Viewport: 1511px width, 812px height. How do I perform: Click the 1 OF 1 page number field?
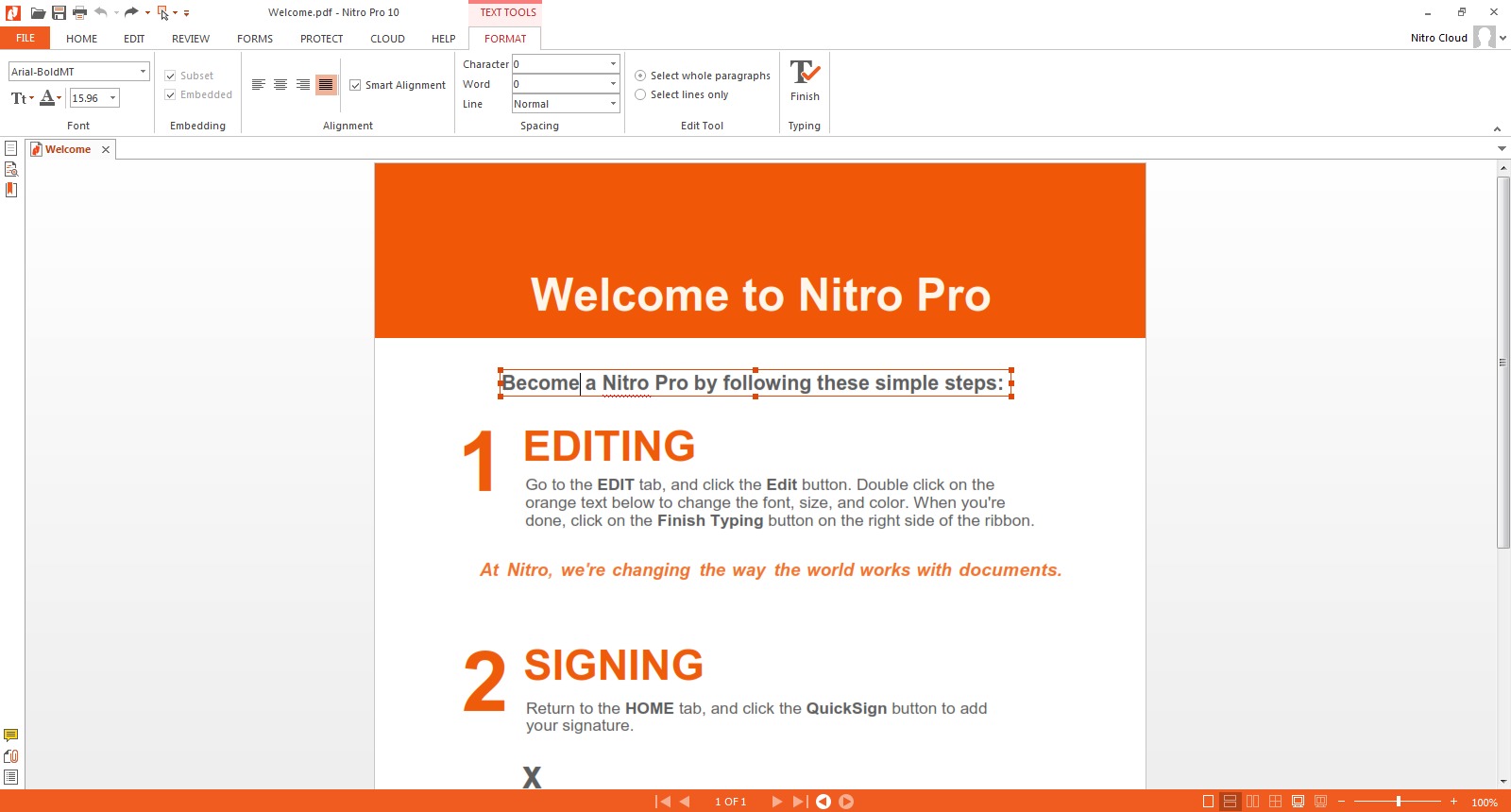730,802
